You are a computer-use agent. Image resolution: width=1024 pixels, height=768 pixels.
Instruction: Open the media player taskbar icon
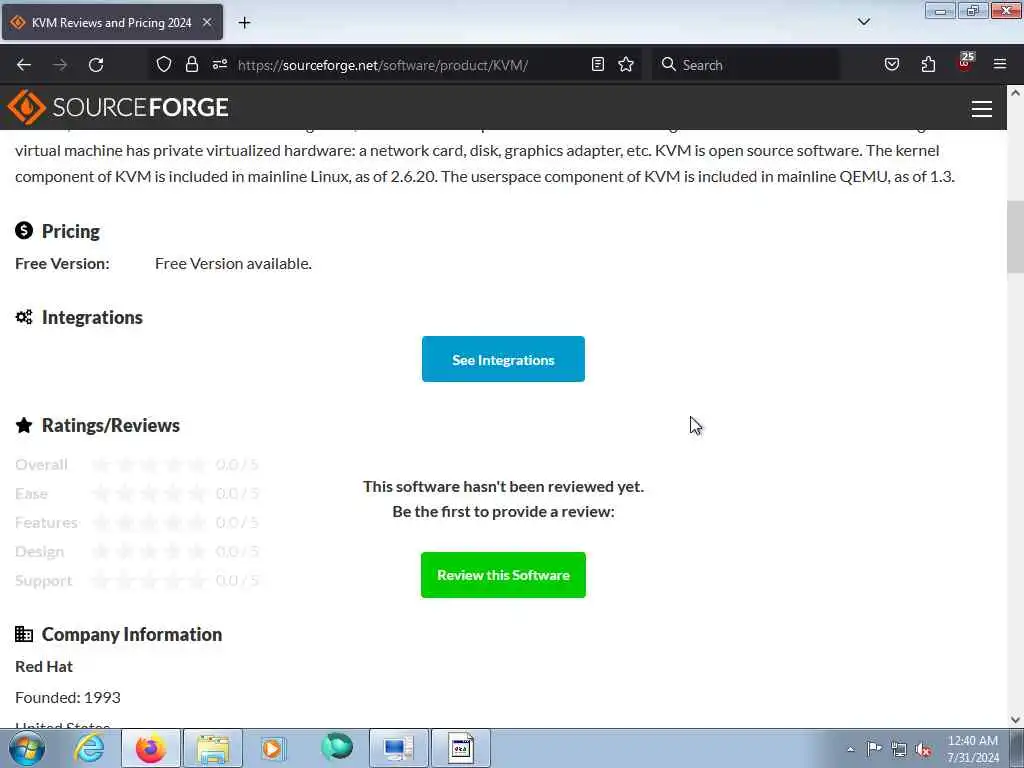(273, 748)
